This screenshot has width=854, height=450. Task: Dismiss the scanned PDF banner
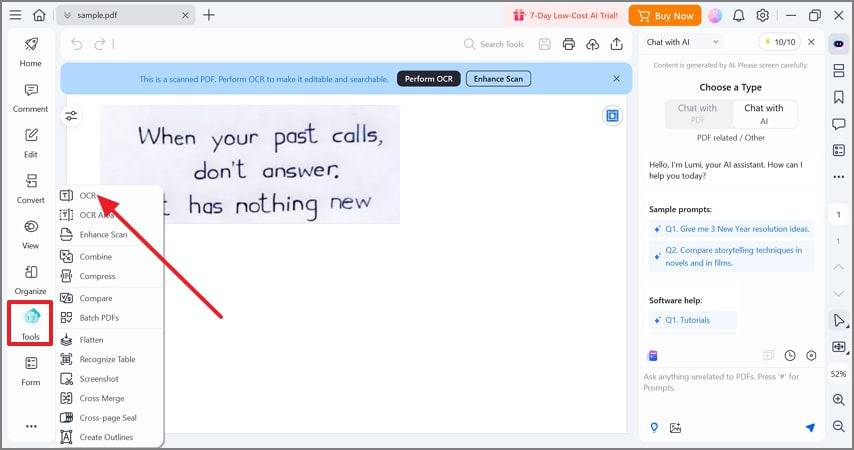[x=616, y=79]
